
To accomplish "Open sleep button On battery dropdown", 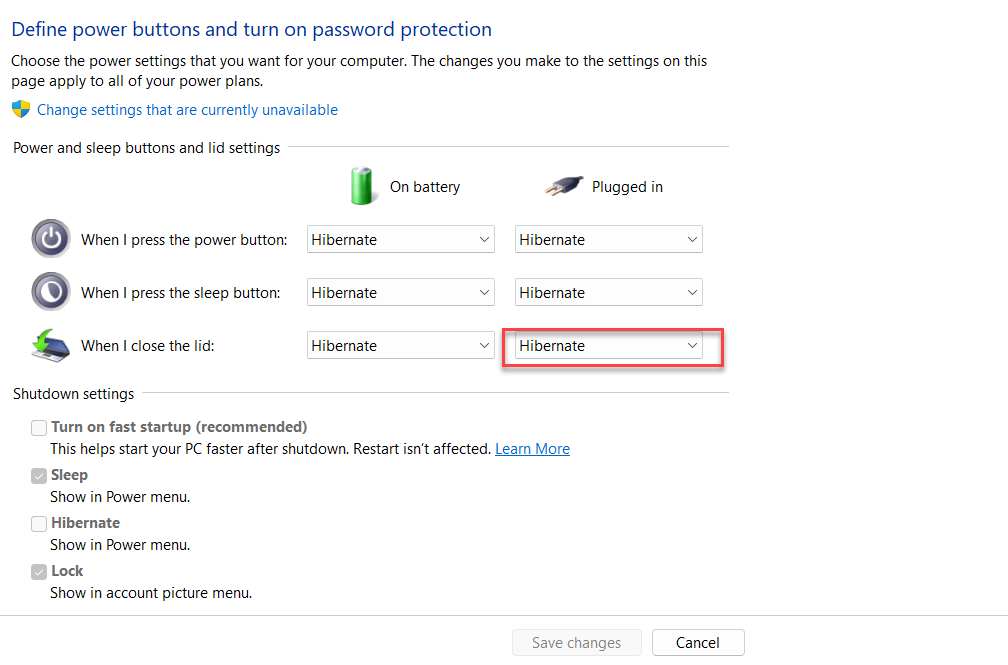I will pos(400,293).
